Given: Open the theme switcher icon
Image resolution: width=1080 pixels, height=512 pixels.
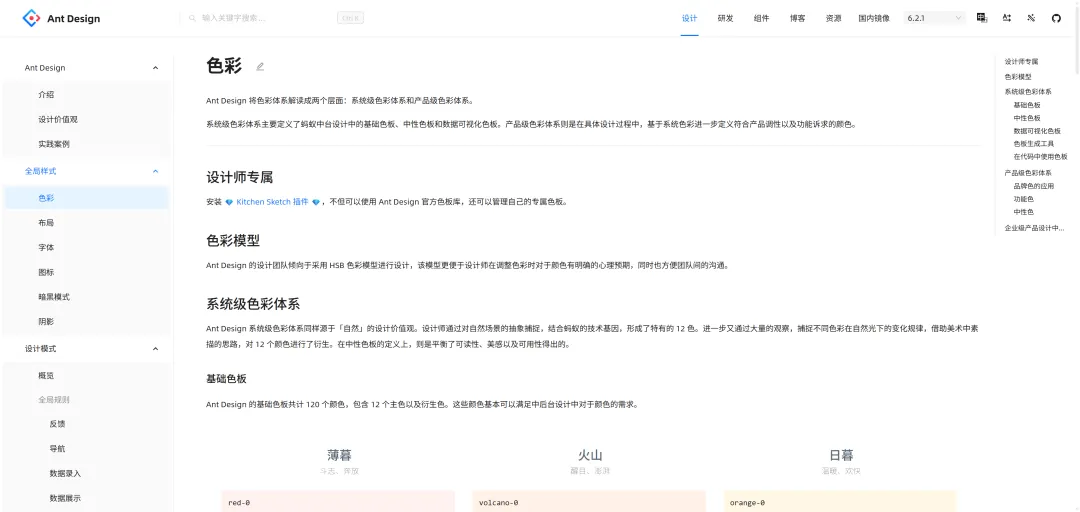Looking at the screenshot, I should click(1032, 19).
